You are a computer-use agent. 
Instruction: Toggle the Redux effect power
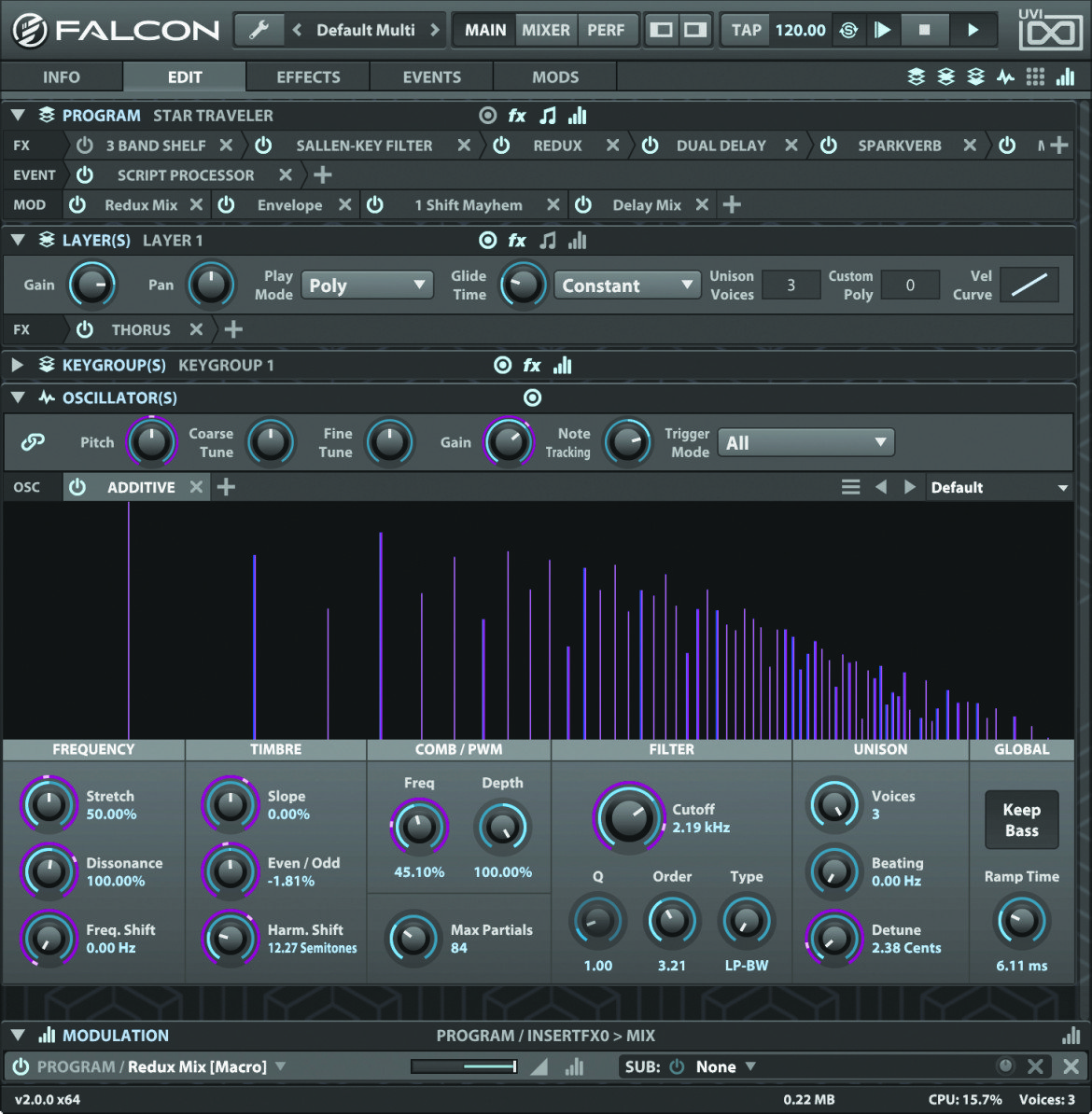pos(501,146)
